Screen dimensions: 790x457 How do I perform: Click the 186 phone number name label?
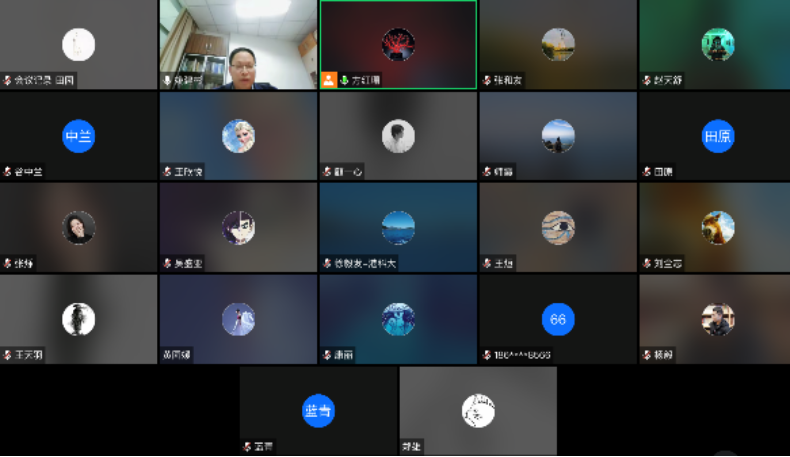tap(522, 355)
